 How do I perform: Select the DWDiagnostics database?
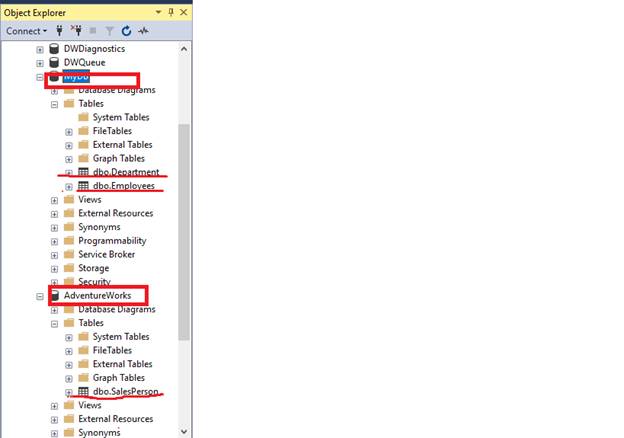94,49
